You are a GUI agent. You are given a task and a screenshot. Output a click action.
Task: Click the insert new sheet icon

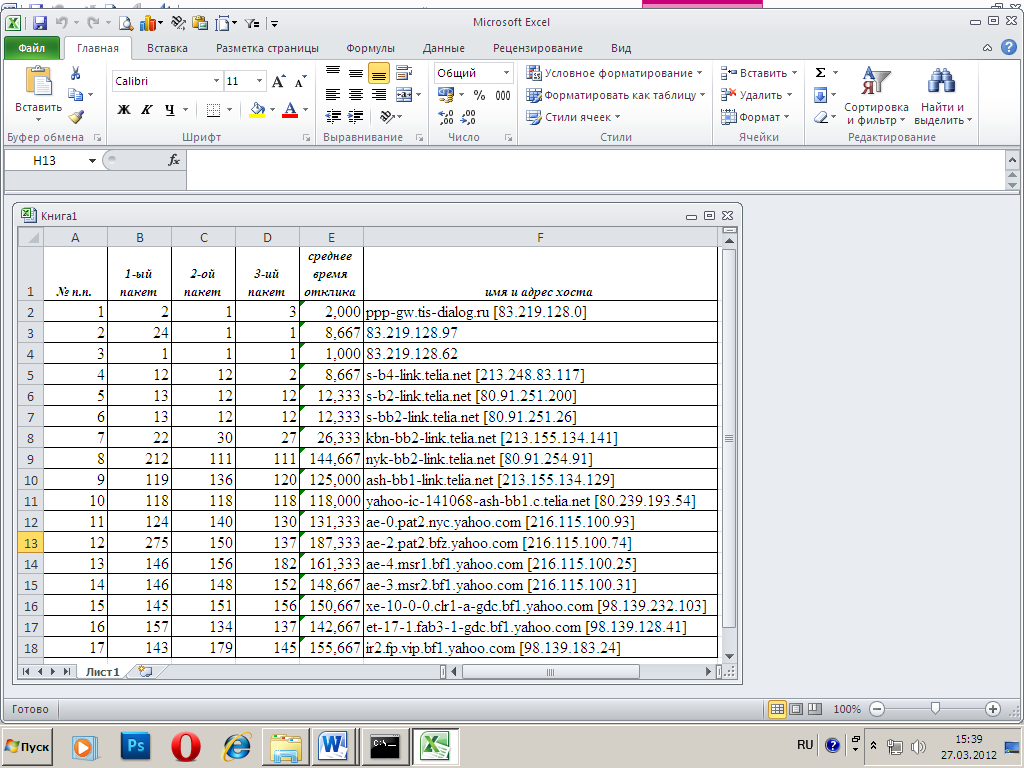[145, 671]
